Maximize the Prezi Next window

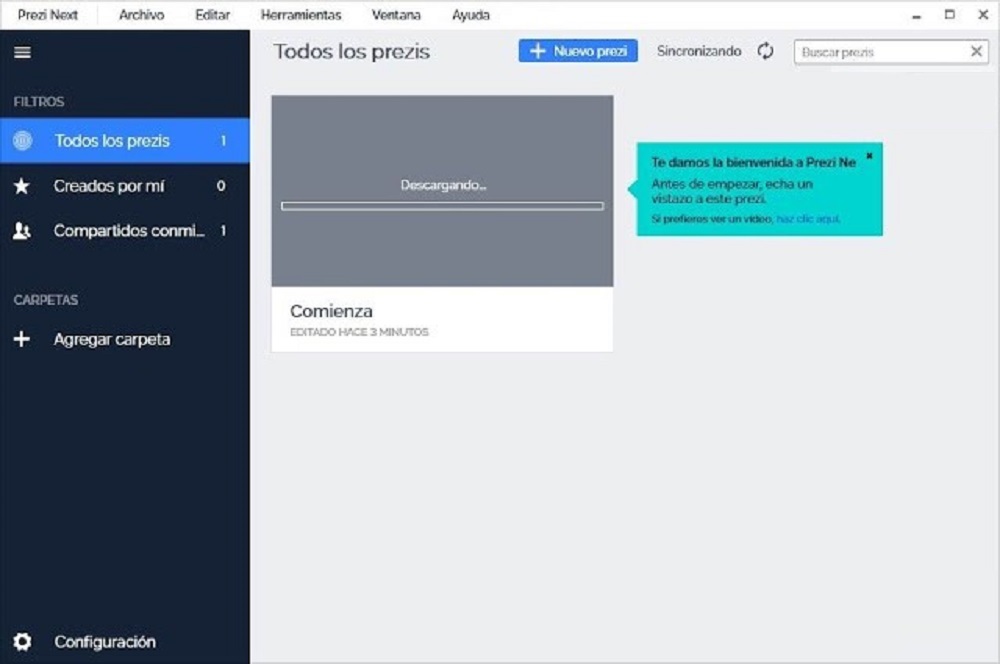click(950, 15)
